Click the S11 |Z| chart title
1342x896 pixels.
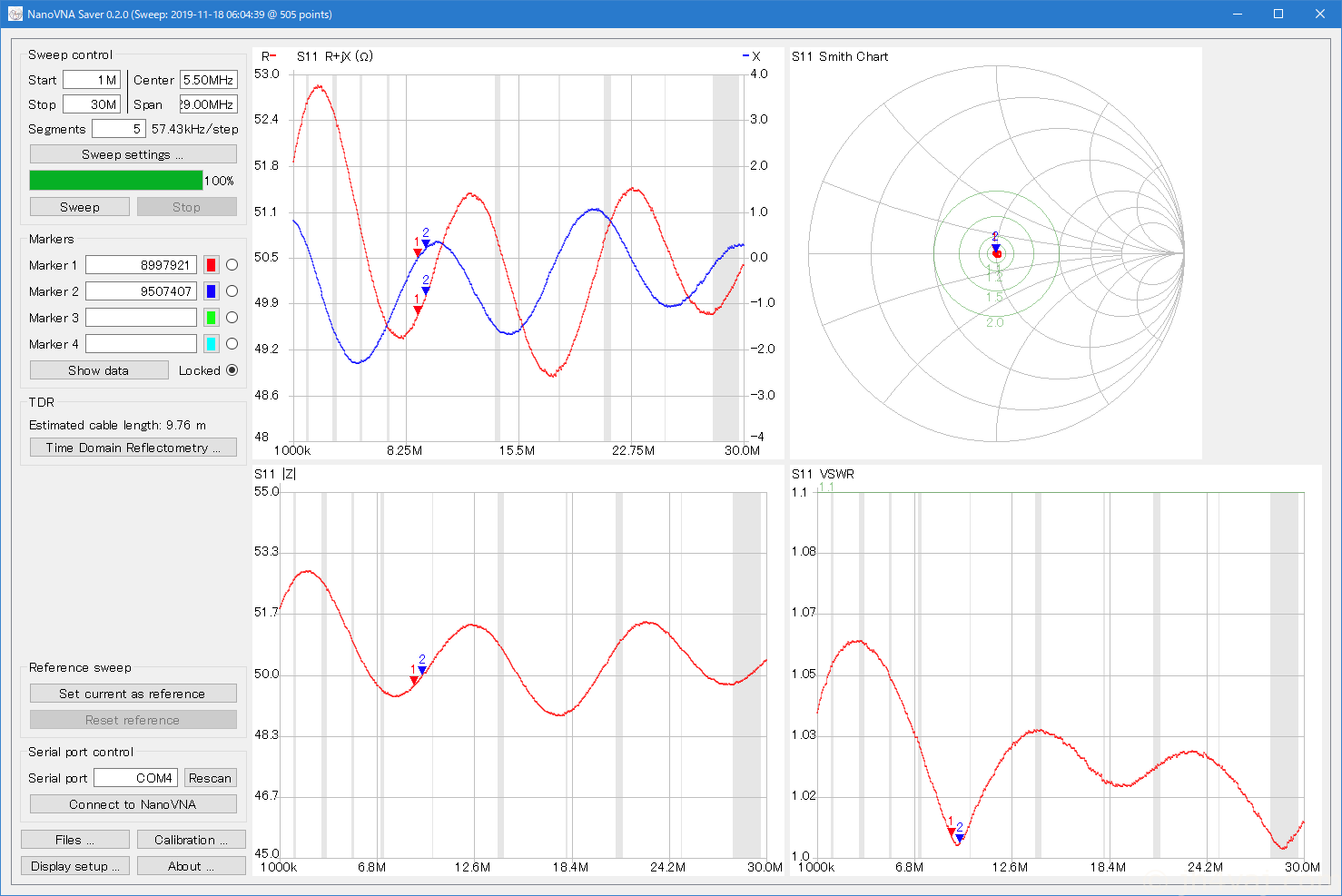point(275,474)
